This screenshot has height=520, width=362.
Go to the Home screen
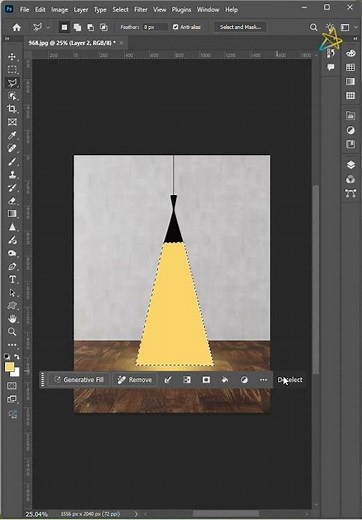(16, 27)
